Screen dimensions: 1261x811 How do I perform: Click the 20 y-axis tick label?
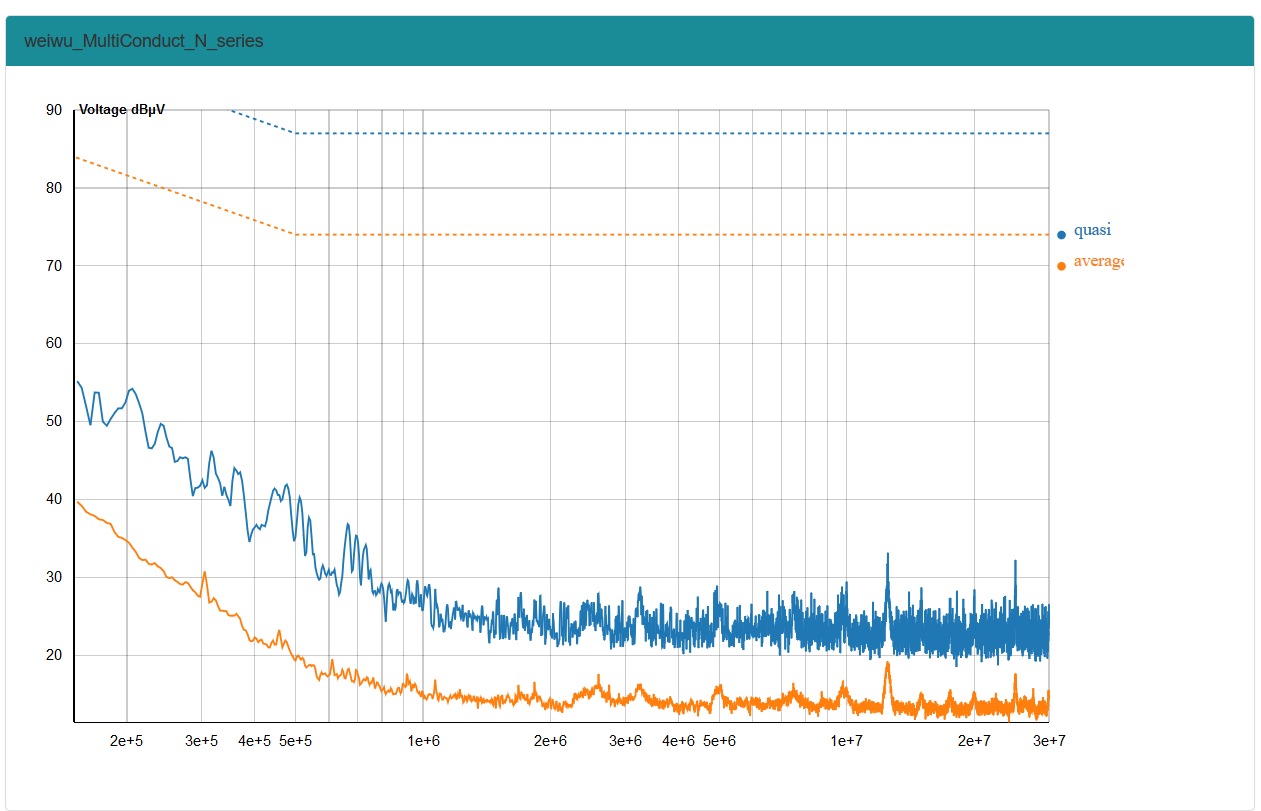[54, 655]
